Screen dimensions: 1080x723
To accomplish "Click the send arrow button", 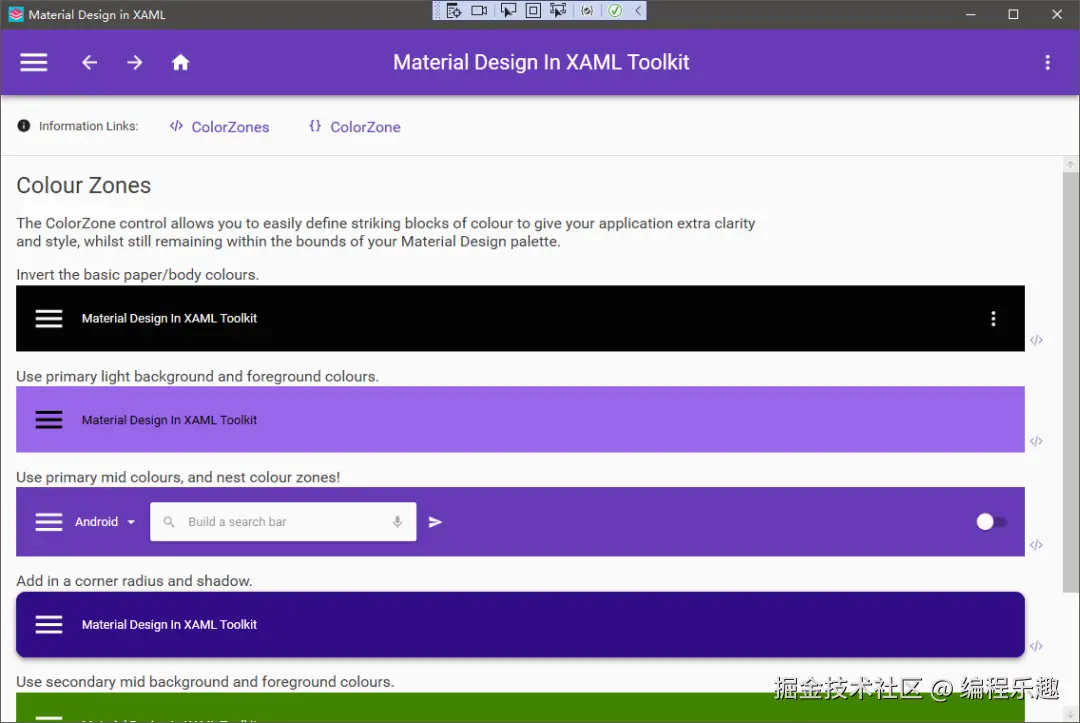I will 435,522.
